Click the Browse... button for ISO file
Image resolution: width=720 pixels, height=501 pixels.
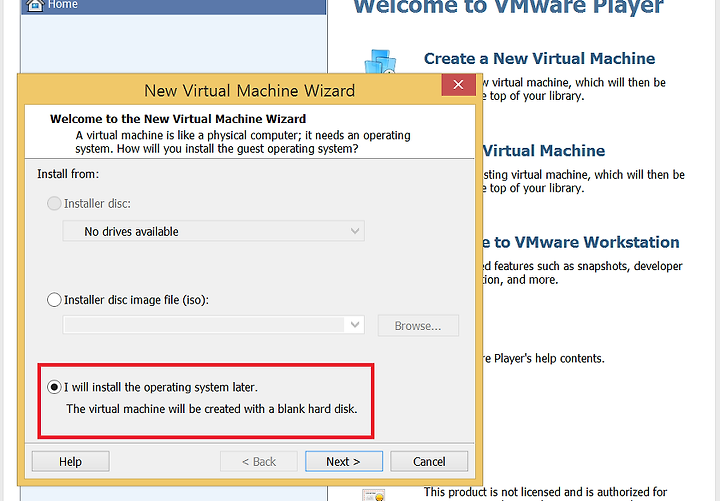(418, 326)
